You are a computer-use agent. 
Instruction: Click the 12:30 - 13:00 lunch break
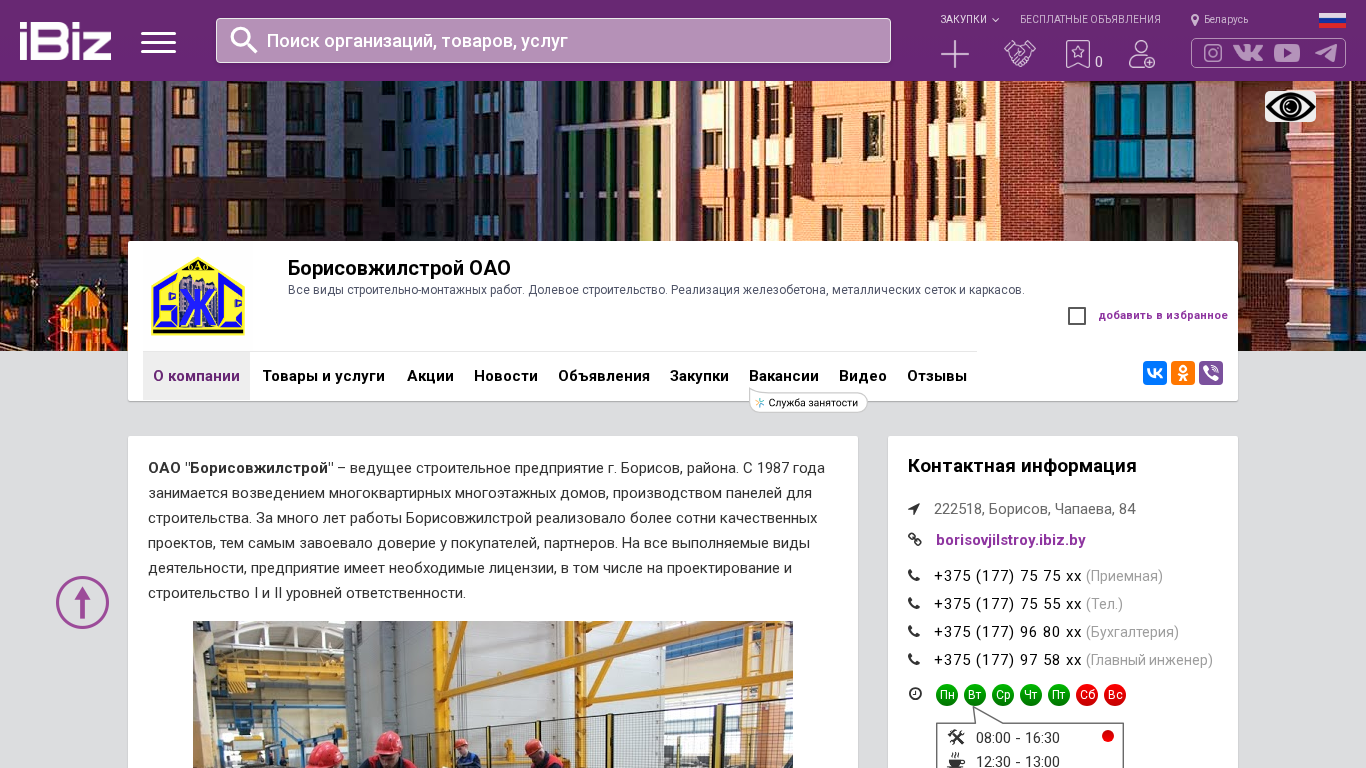tap(1018, 761)
